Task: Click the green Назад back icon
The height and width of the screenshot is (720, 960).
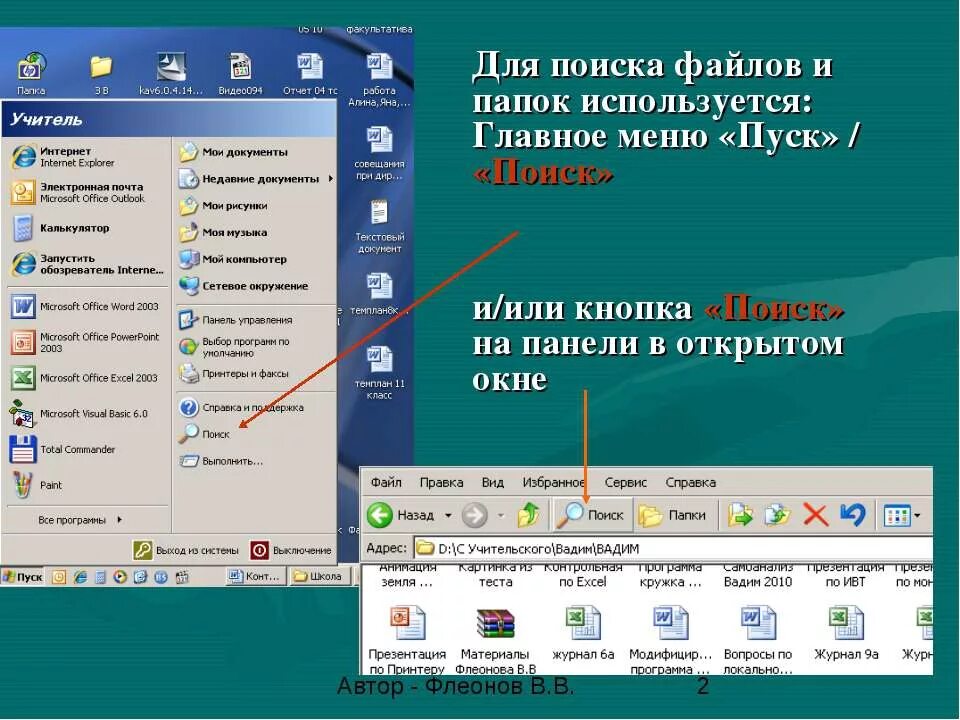Action: 380,515
